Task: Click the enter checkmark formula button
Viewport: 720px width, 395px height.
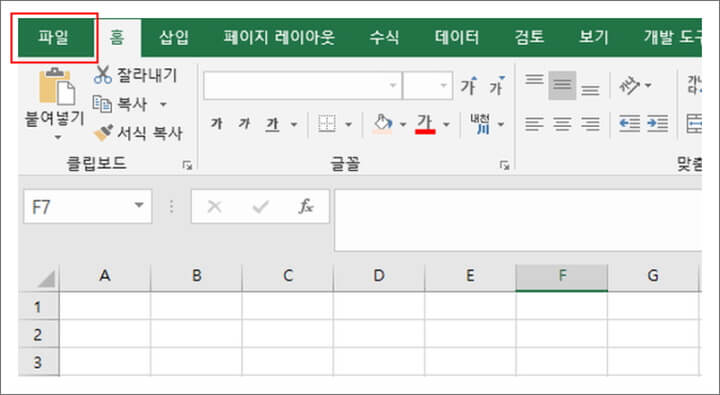Action: pos(260,207)
